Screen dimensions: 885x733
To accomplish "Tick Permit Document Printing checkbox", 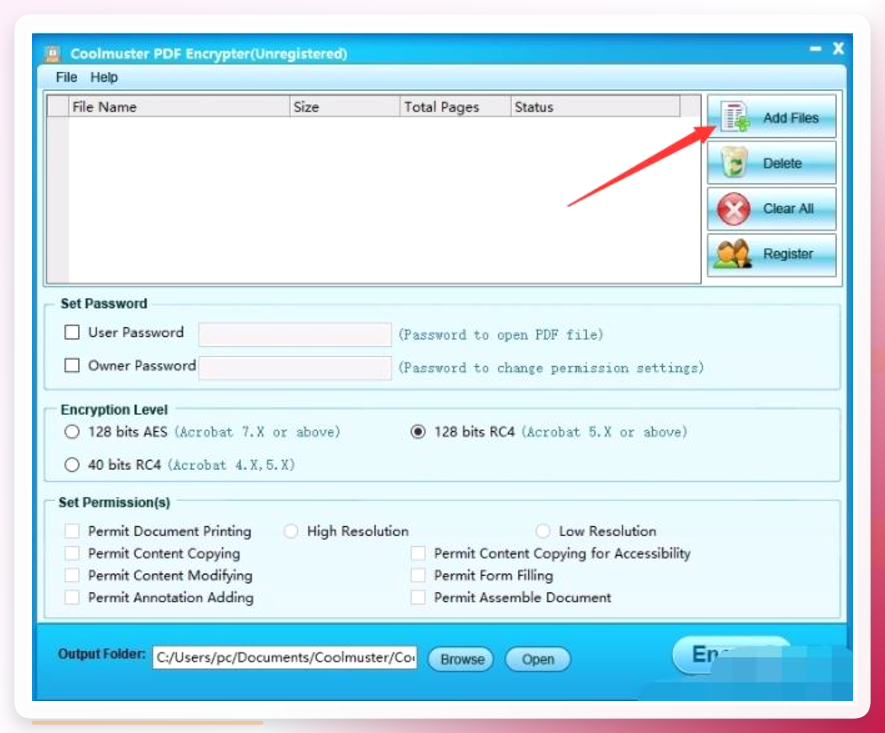I will [x=72, y=531].
